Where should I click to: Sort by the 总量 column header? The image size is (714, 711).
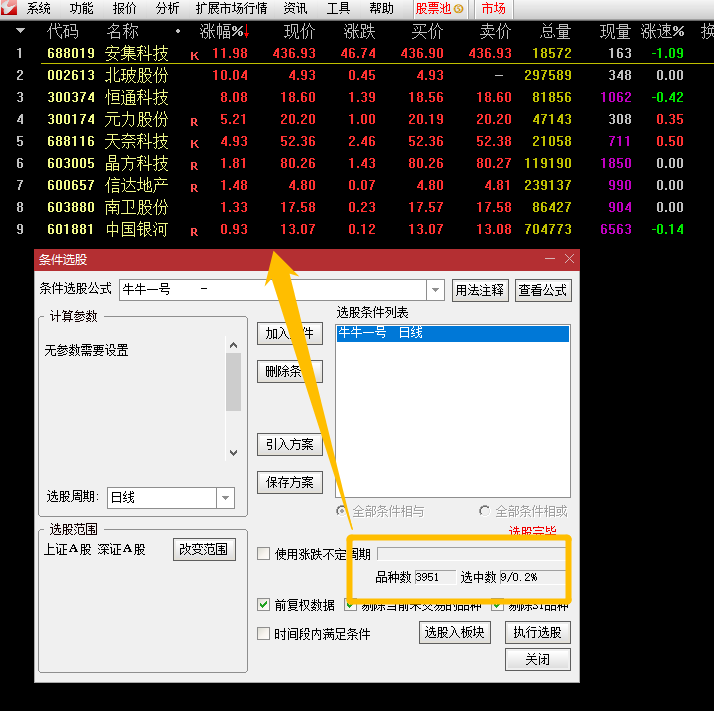point(555,31)
